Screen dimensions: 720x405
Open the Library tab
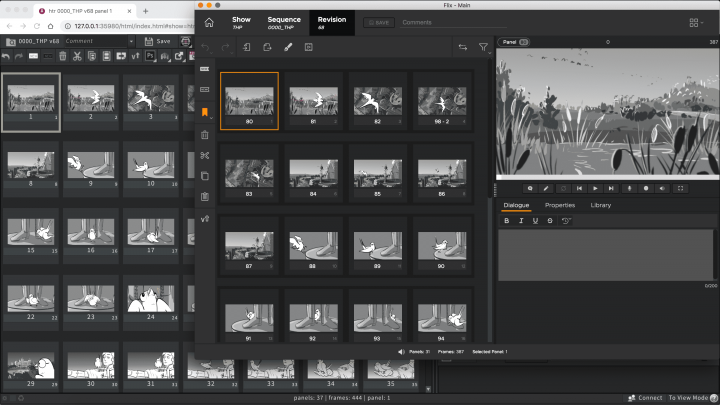click(x=601, y=205)
